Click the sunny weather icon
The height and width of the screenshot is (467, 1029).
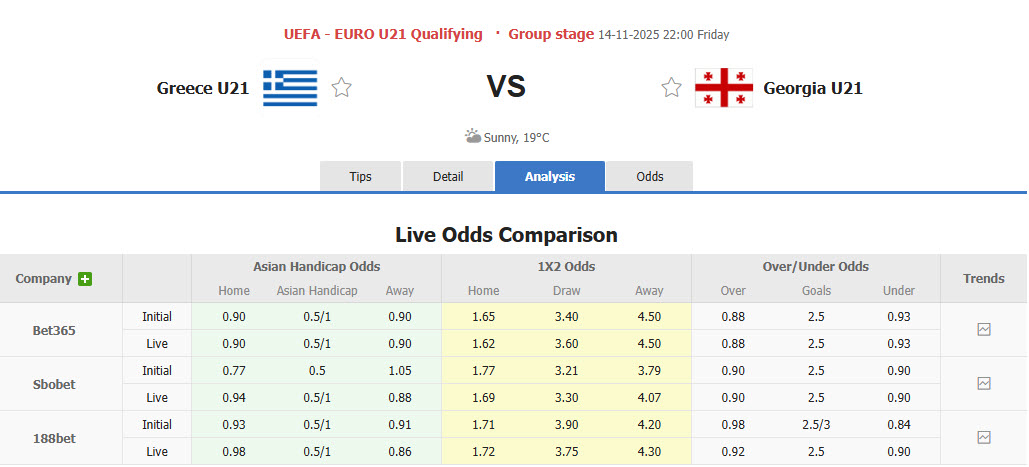(473, 137)
